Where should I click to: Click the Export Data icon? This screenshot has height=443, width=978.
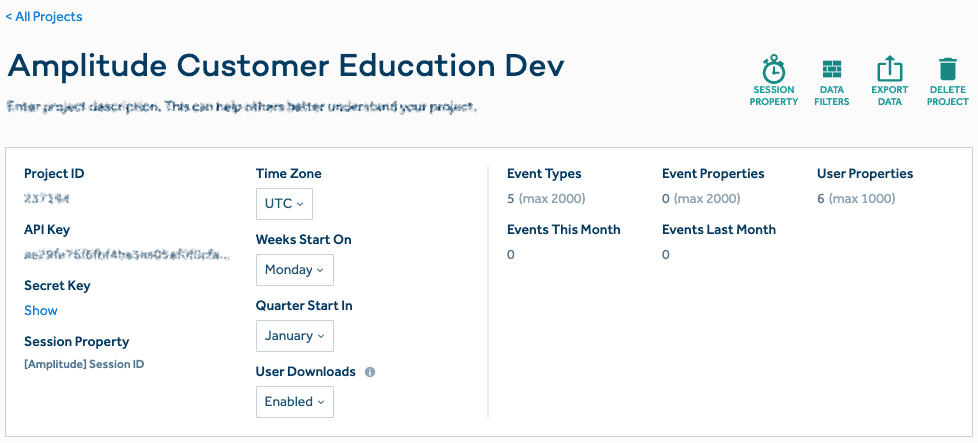[889, 71]
